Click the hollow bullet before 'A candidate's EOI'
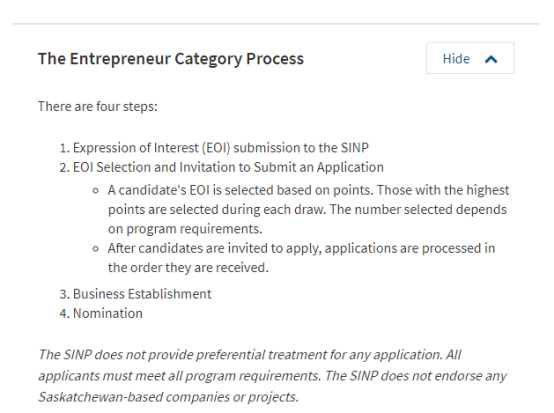554x413 pixels. pyautogui.click(x=95, y=191)
